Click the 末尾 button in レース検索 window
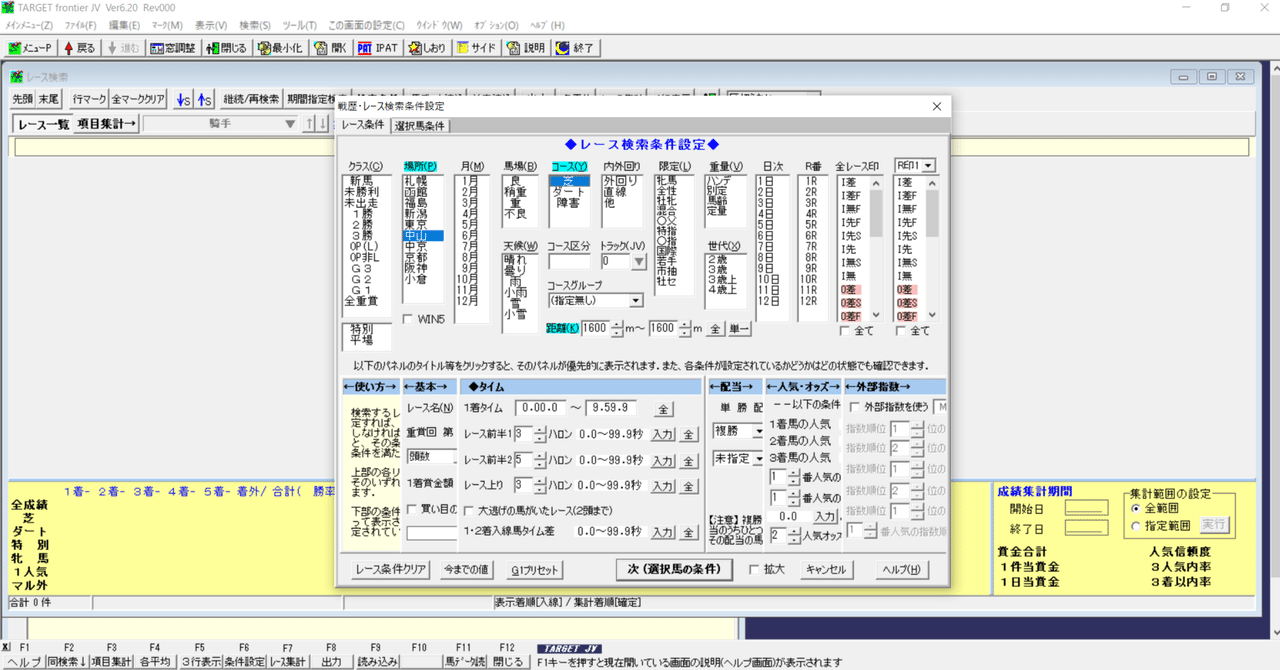The image size is (1280, 670). point(48,99)
